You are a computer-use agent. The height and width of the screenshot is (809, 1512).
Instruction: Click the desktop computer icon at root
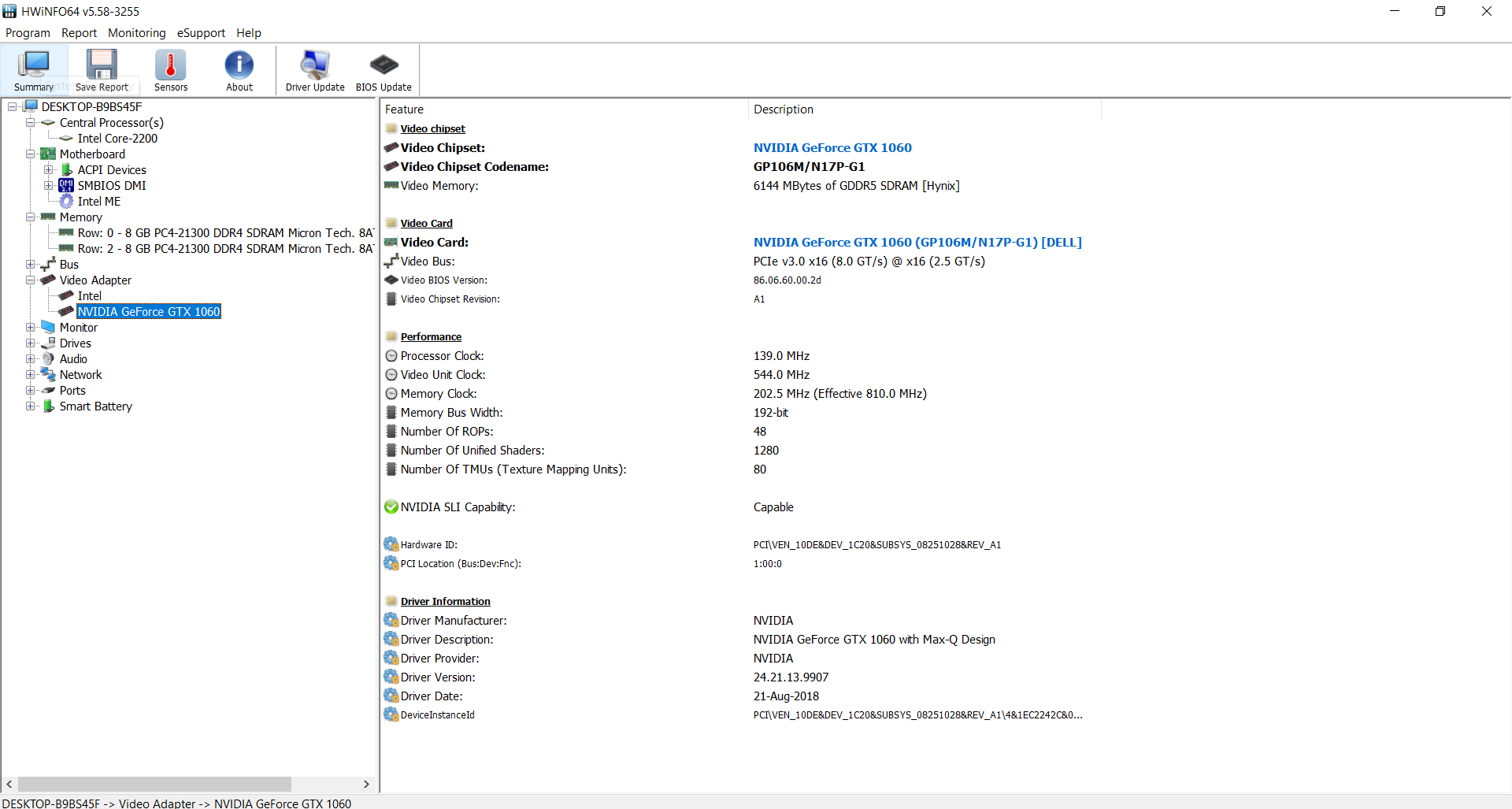point(31,106)
